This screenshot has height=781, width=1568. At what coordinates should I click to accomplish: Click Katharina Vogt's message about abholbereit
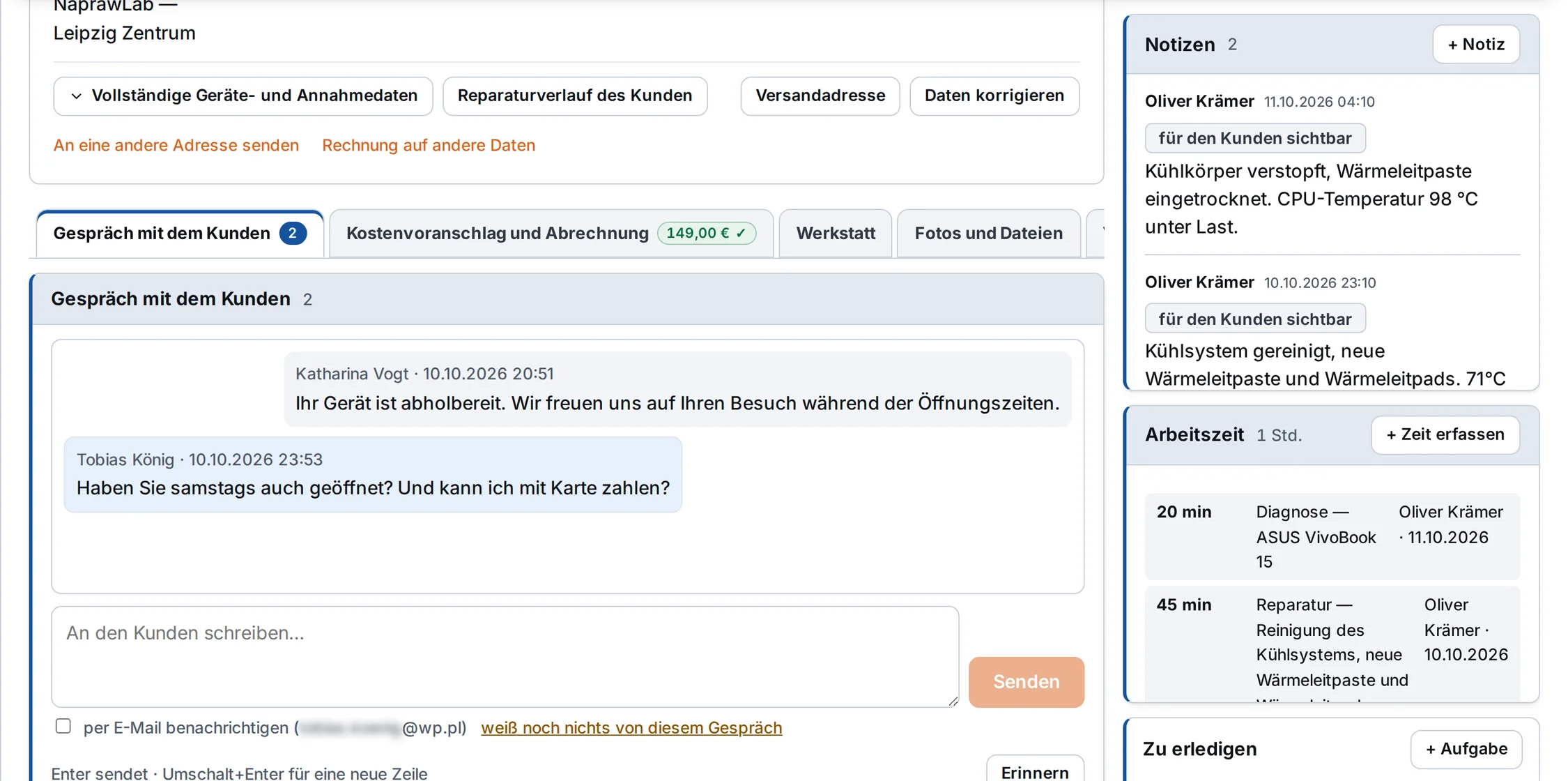point(677,388)
